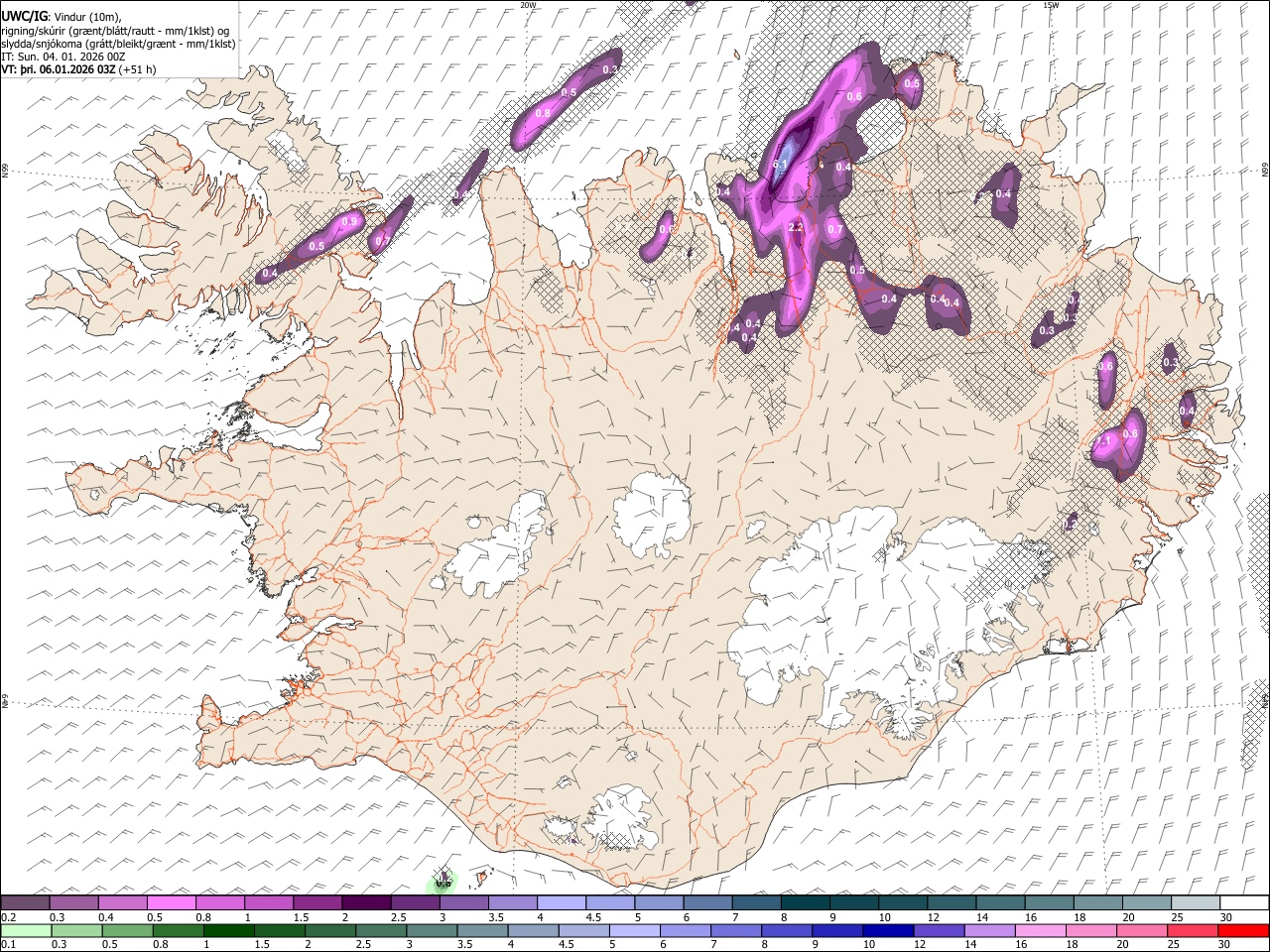Viewport: 1270px width, 952px height.
Task: Pick the darkest purple swatch labeled 2
Action: pos(365,902)
